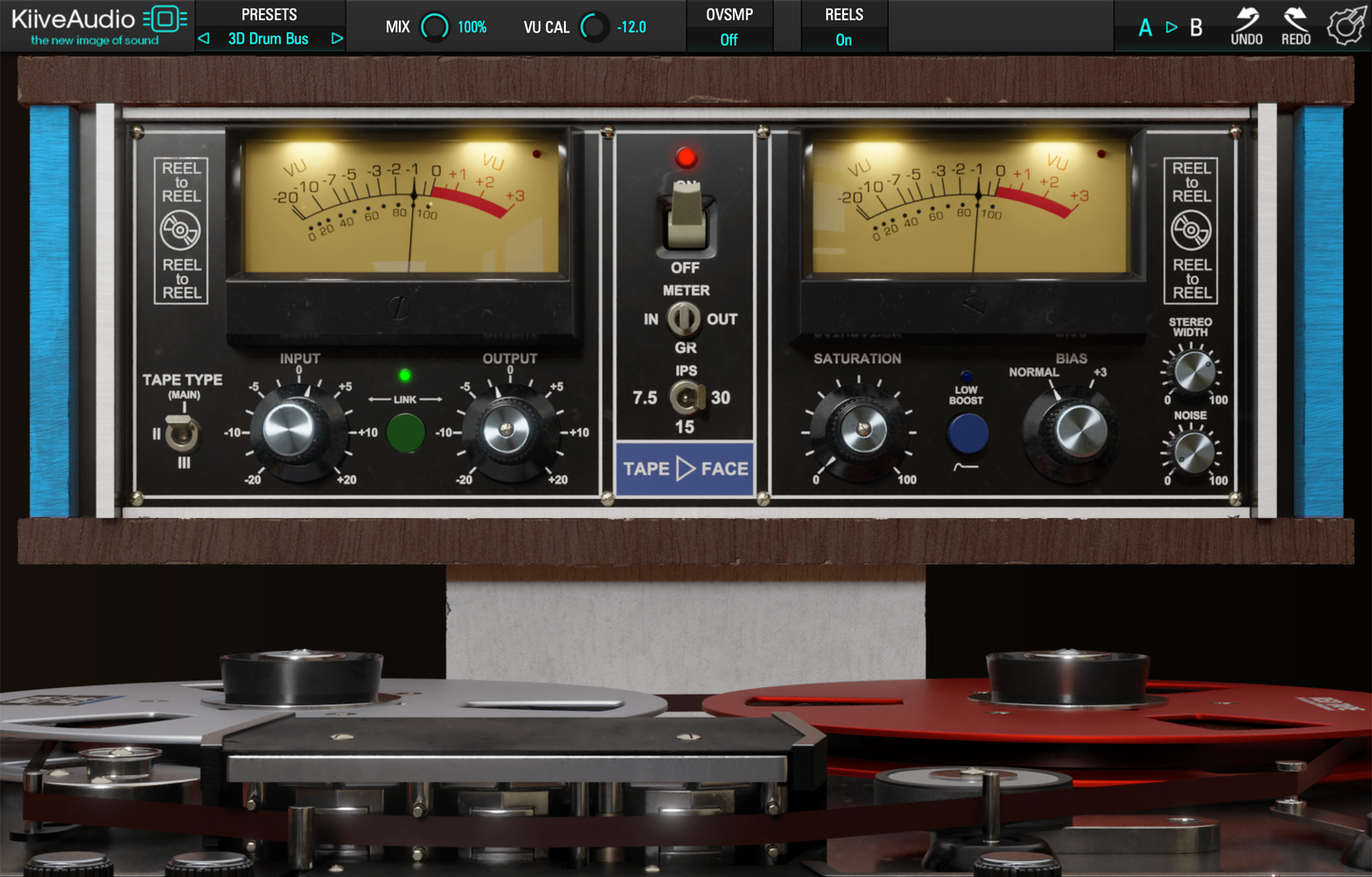Click the KiiveAudio logo icon
Viewport: 1372px width, 877px height.
(x=165, y=19)
